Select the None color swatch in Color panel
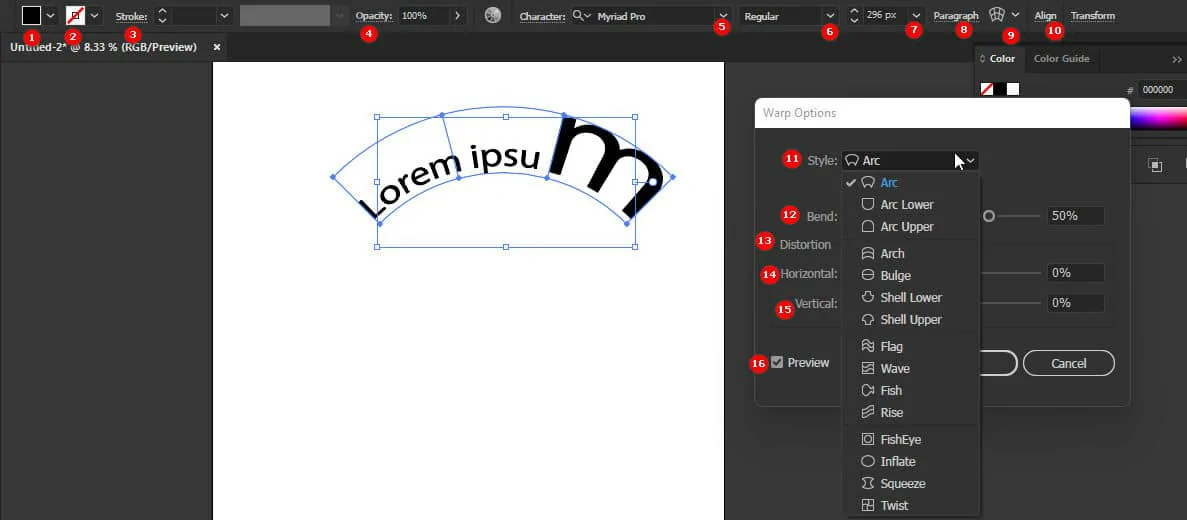 [x=987, y=89]
